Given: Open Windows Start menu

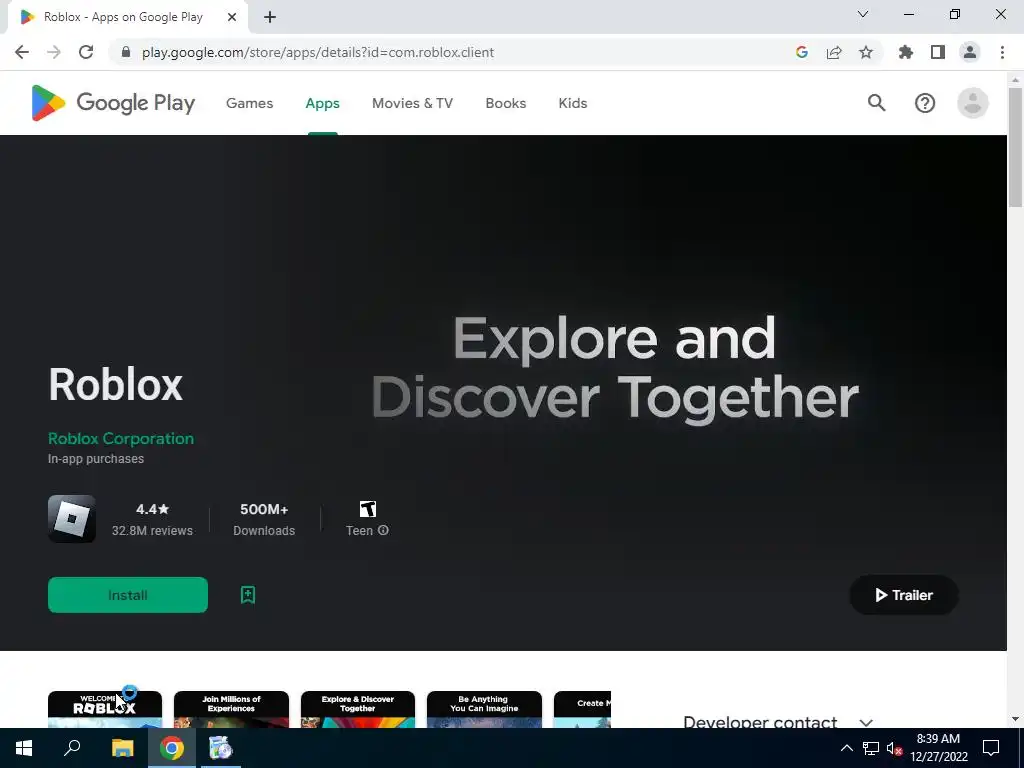Looking at the screenshot, I should coord(24,748).
